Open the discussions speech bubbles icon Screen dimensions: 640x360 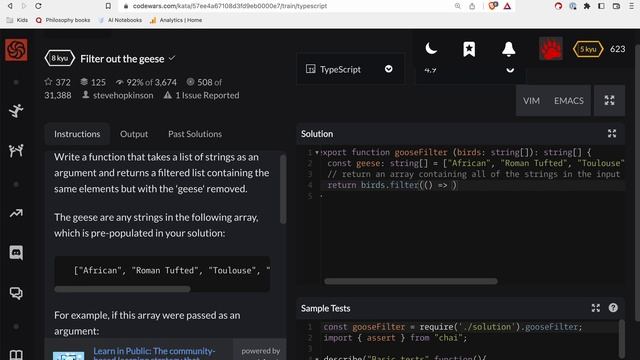coord(16,293)
